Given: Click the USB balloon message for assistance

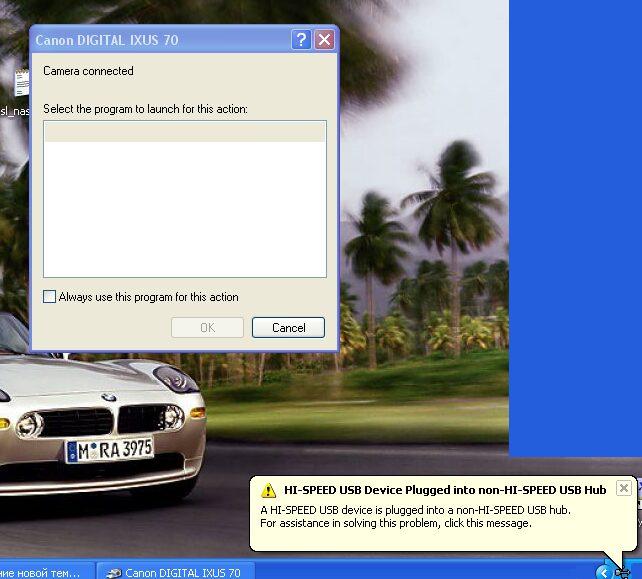Looking at the screenshot, I should tap(416, 516).
